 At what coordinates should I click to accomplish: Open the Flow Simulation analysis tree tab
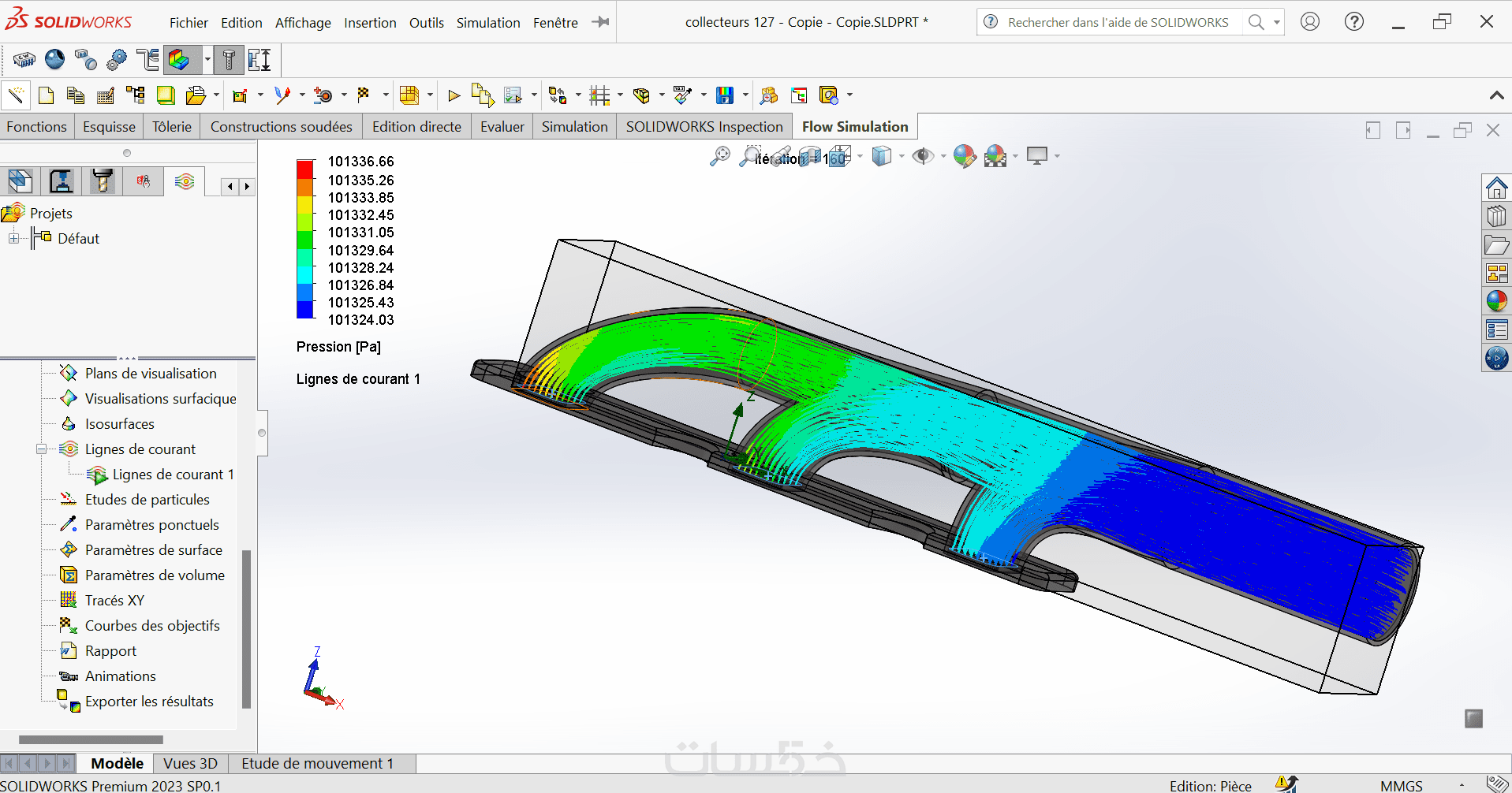185,181
